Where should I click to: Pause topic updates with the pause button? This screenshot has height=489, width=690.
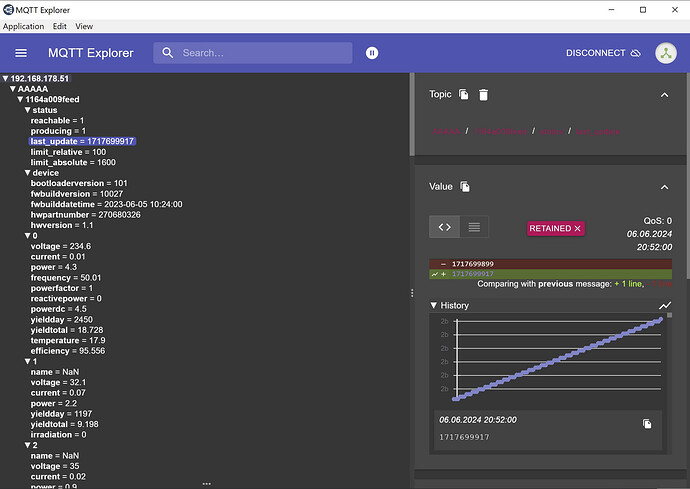coord(371,53)
